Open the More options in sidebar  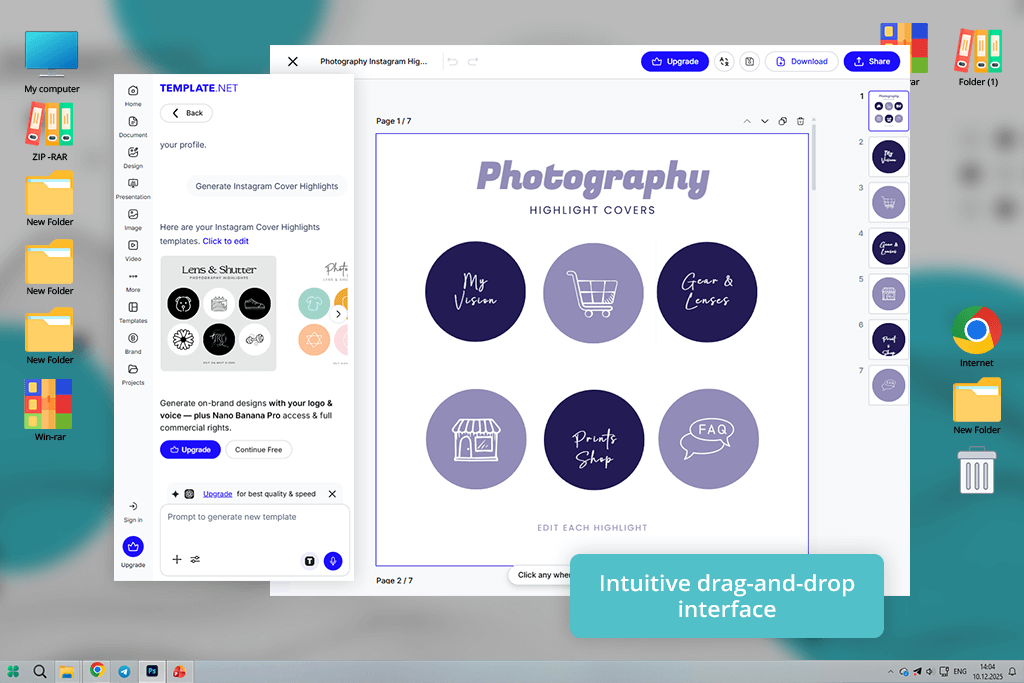point(133,281)
